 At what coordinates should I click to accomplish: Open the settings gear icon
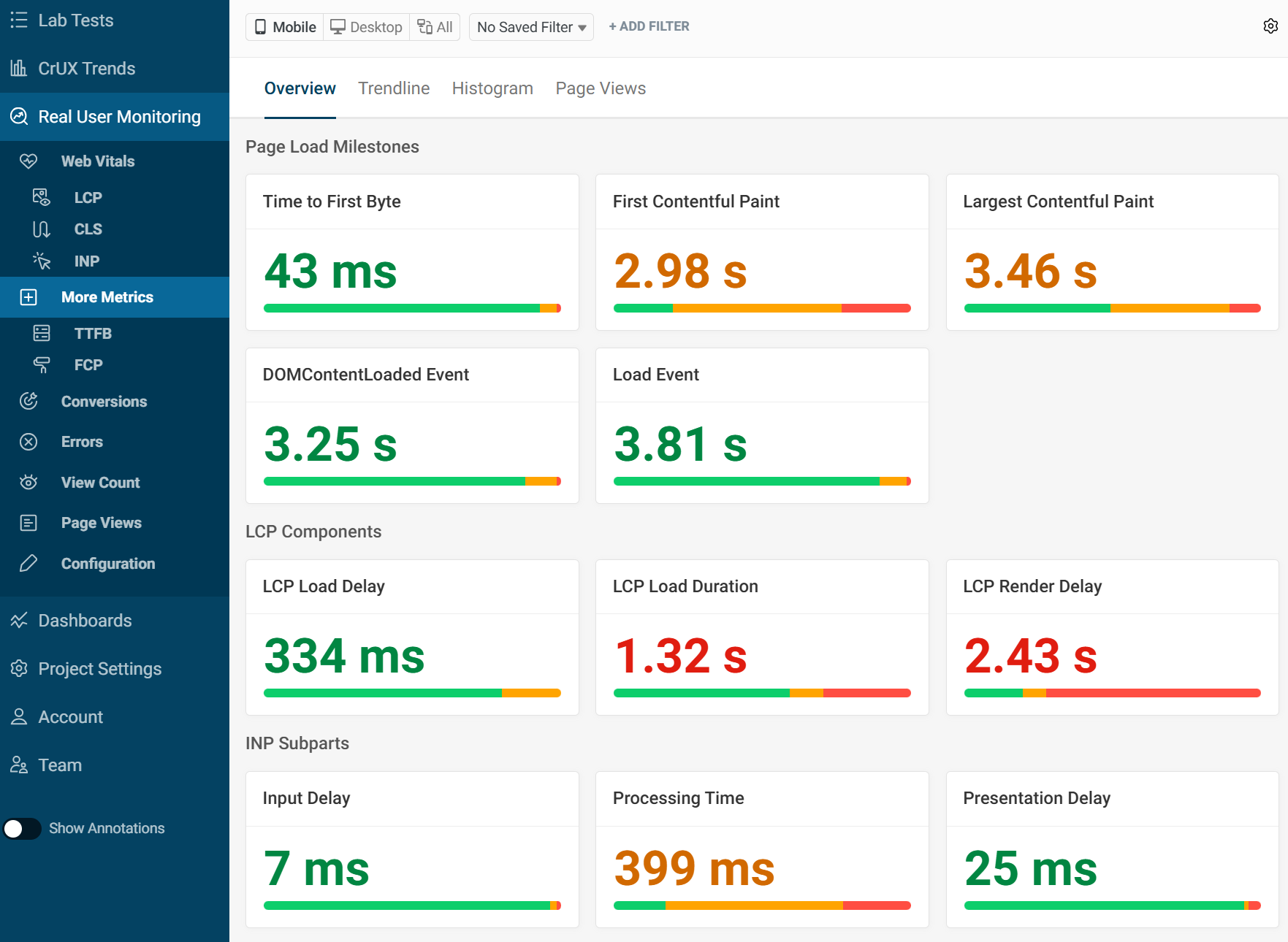pos(1270,26)
